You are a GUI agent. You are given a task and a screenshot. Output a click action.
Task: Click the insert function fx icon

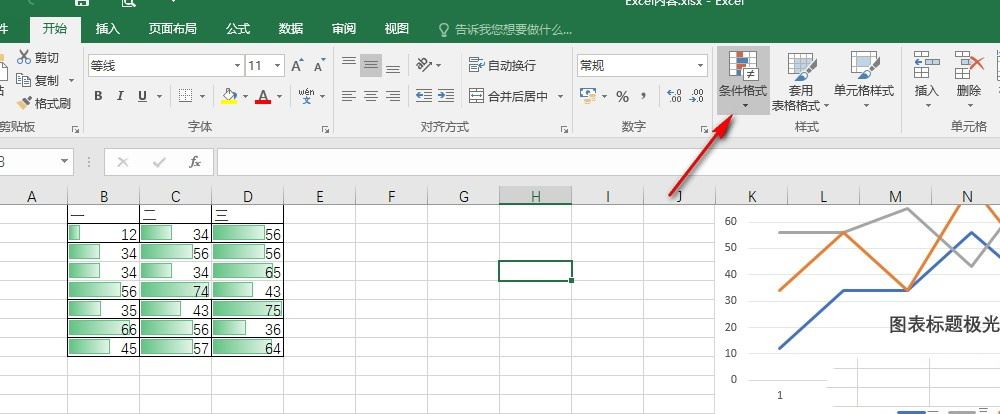[195, 161]
